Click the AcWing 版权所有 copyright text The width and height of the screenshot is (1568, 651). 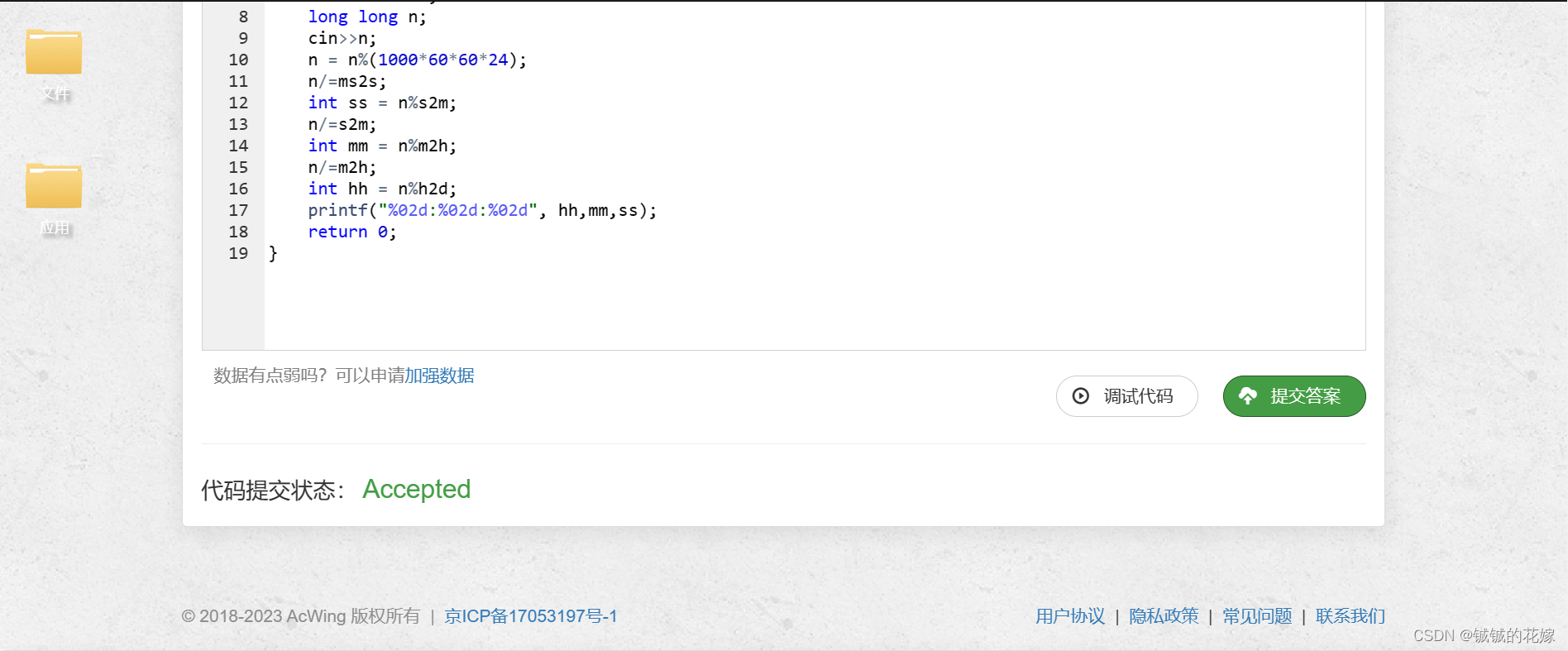coord(301,616)
